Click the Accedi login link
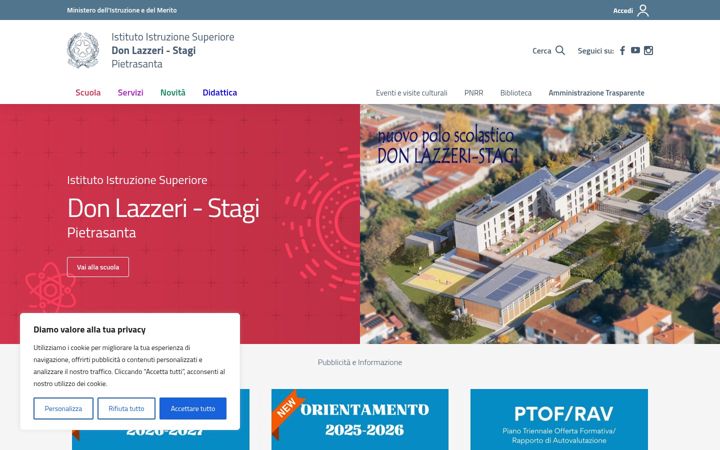This screenshot has height=450, width=720. 623,11
